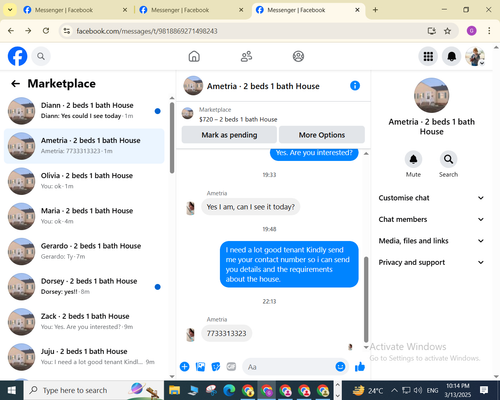Reload the page in the browser
The image size is (500, 400).
(46, 31)
